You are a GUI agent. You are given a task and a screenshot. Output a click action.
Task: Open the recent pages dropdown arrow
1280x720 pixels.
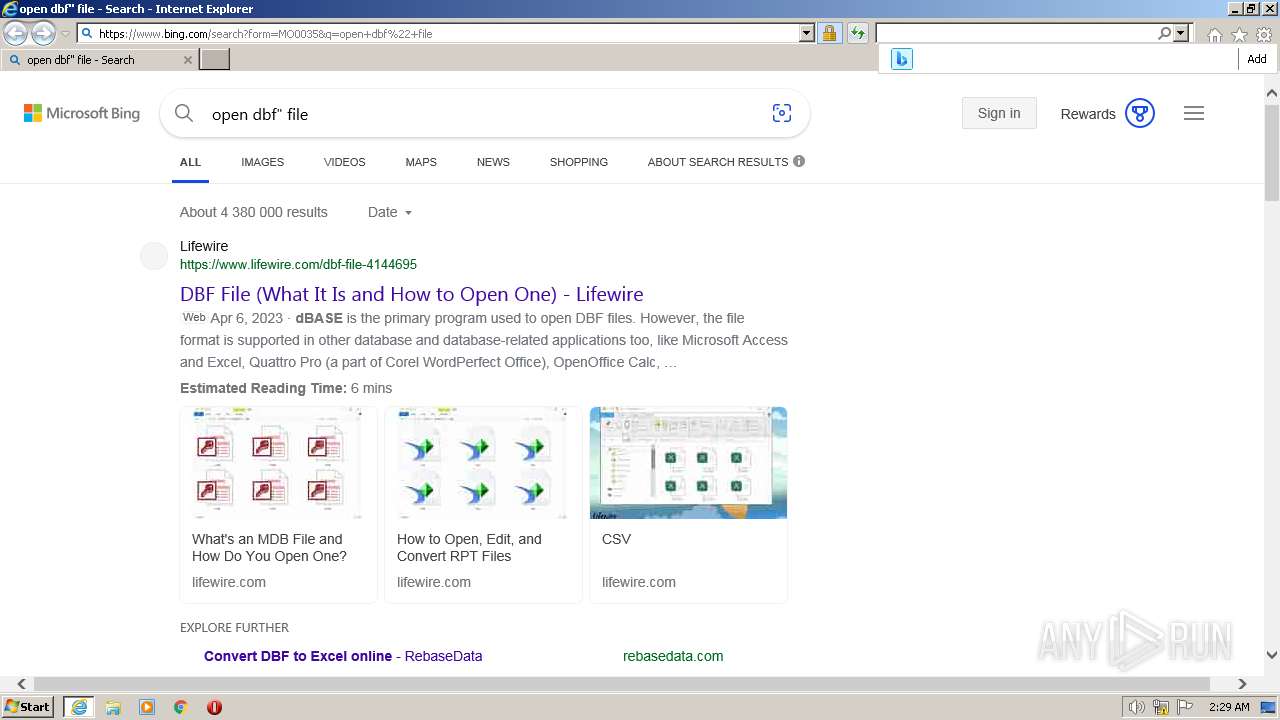65,34
